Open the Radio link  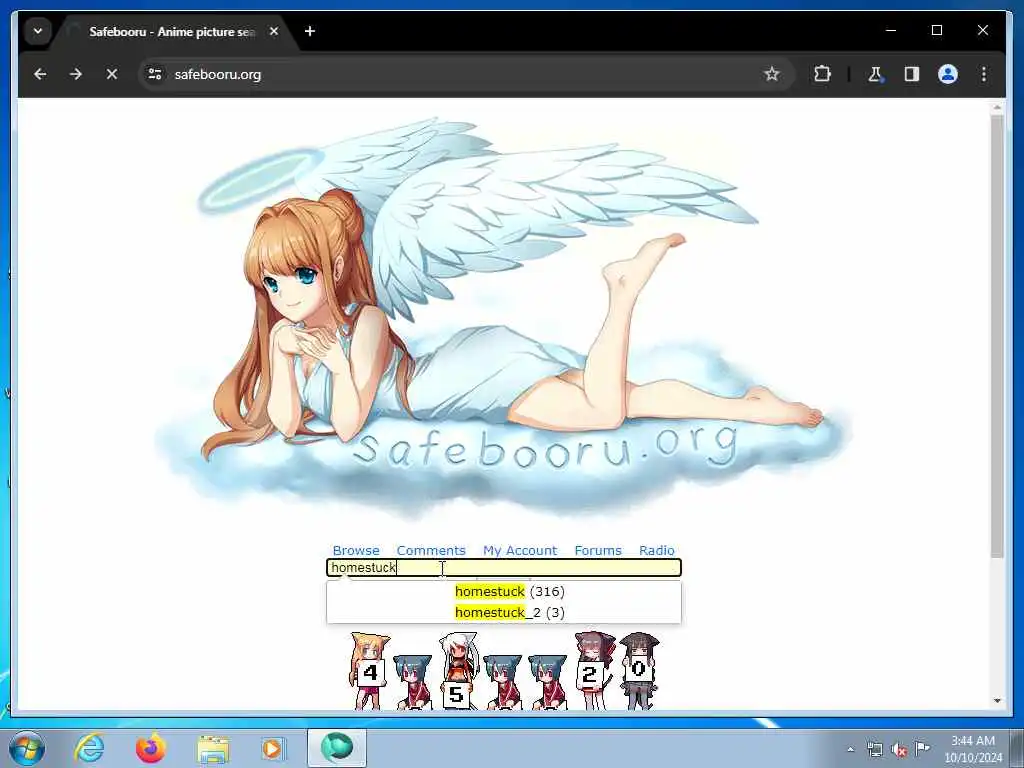pos(656,551)
